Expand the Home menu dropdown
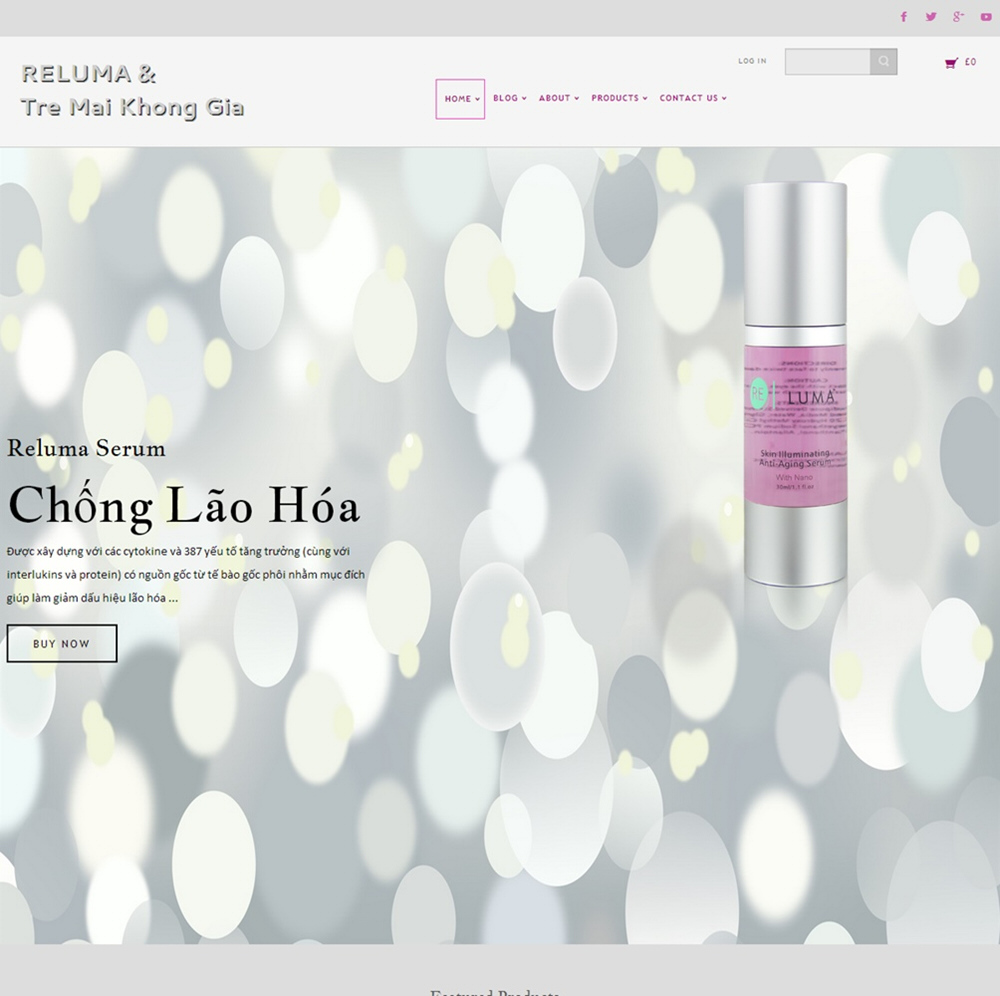Screen dimensions: 1000x996 tap(460, 99)
